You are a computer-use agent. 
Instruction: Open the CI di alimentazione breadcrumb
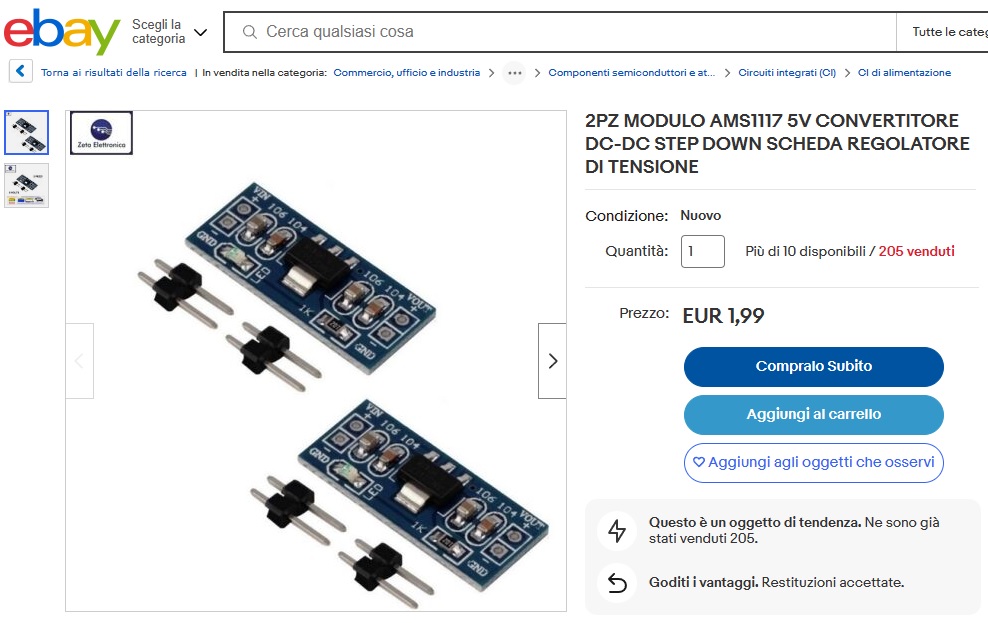click(x=904, y=72)
